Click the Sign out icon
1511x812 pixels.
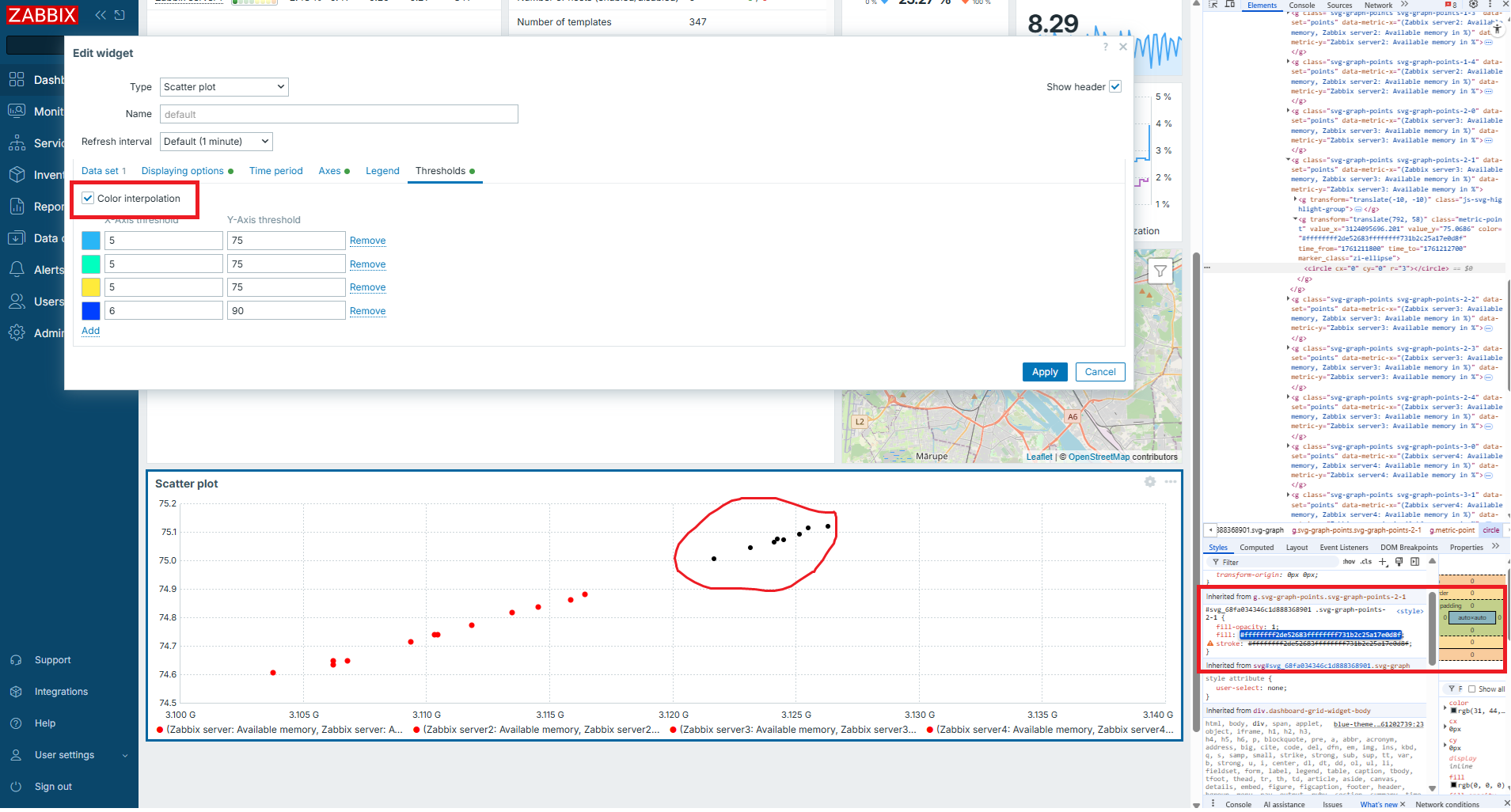pos(16,787)
